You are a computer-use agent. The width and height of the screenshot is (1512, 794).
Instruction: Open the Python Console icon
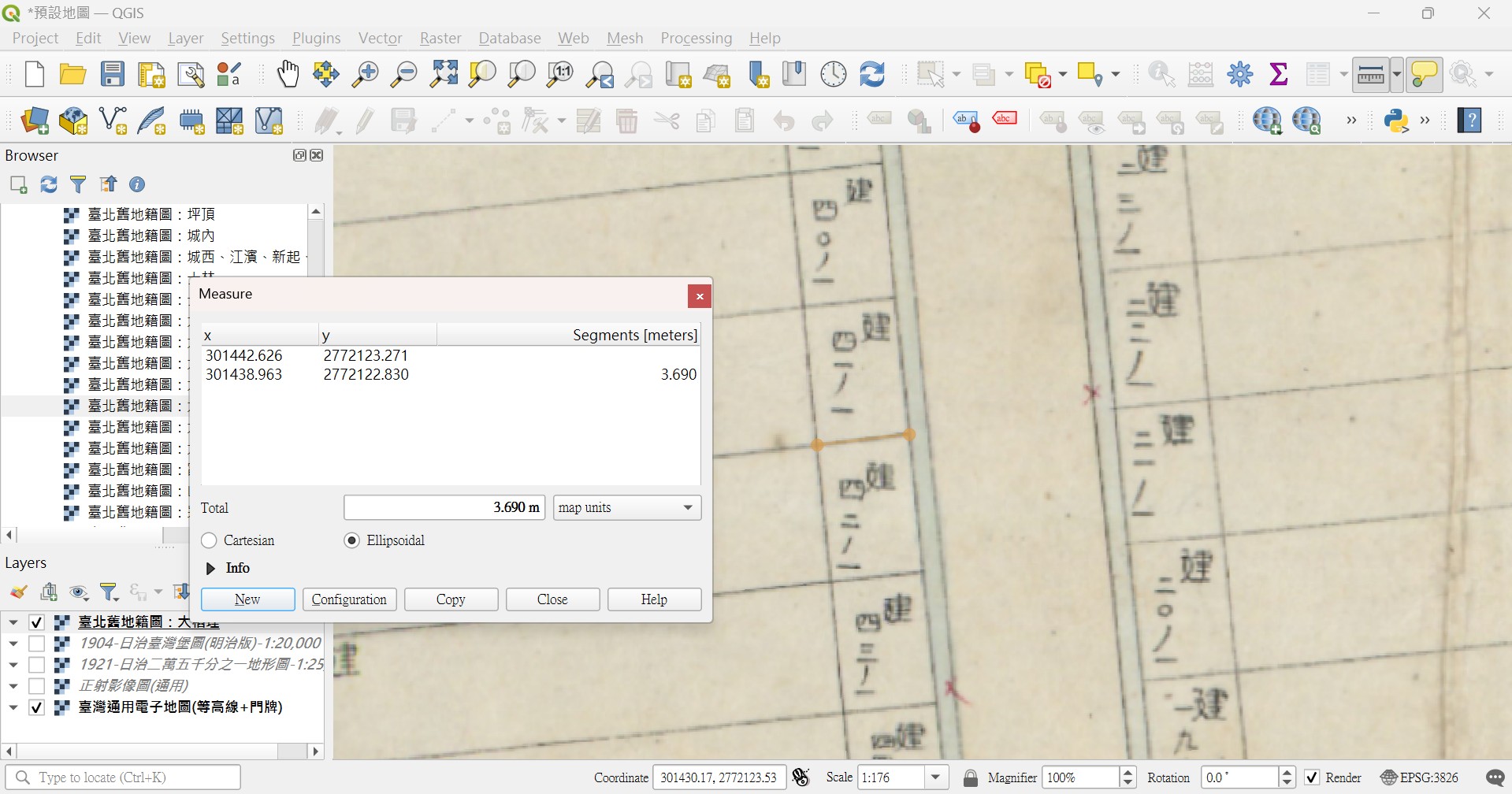pyautogui.click(x=1396, y=121)
